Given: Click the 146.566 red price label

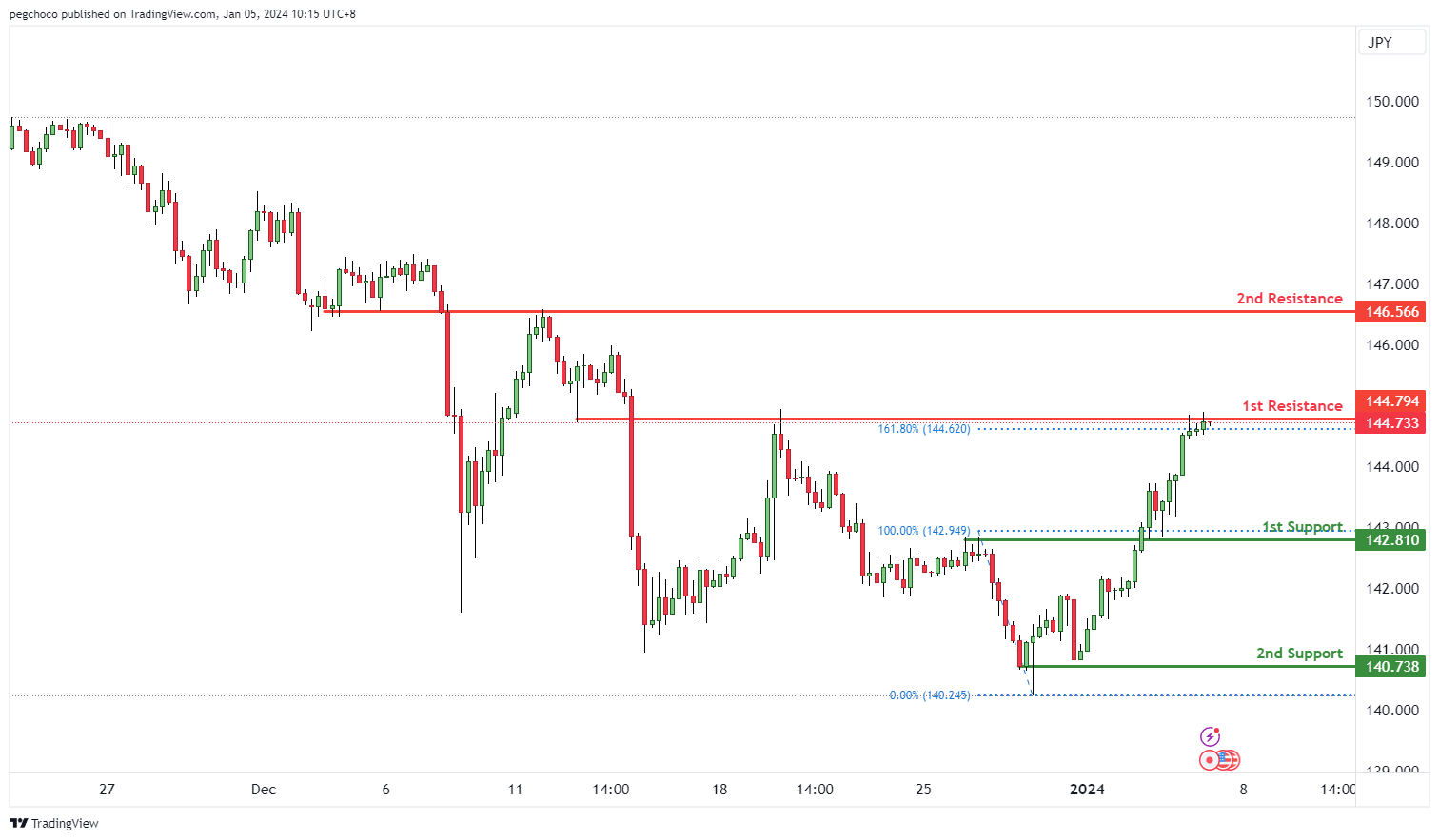Looking at the screenshot, I should pos(1391,312).
